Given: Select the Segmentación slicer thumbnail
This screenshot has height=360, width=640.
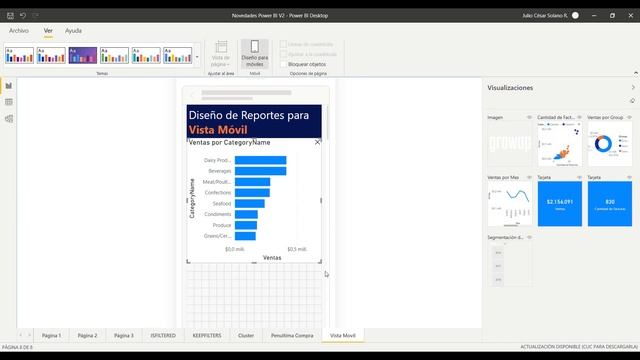Looking at the screenshot, I should pyautogui.click(x=510, y=264).
